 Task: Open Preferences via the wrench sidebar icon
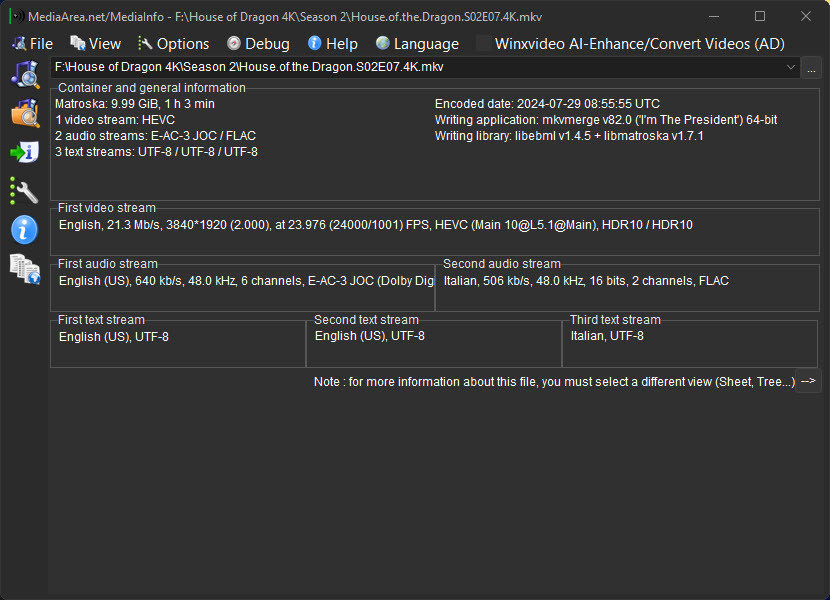click(x=24, y=191)
